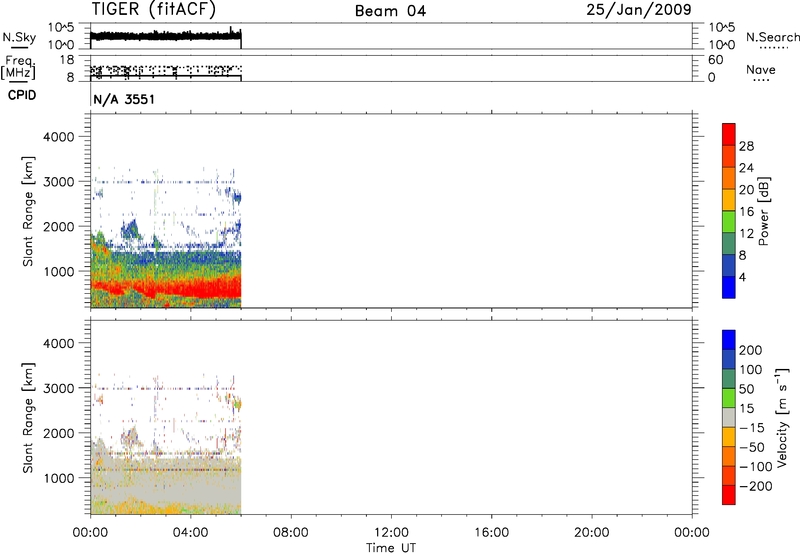
Task: Click the CPID label
Action: pyautogui.click(x=22, y=95)
